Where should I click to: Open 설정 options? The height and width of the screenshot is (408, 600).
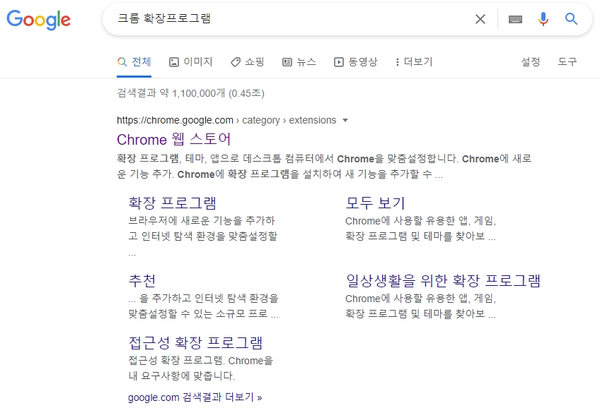point(530,62)
